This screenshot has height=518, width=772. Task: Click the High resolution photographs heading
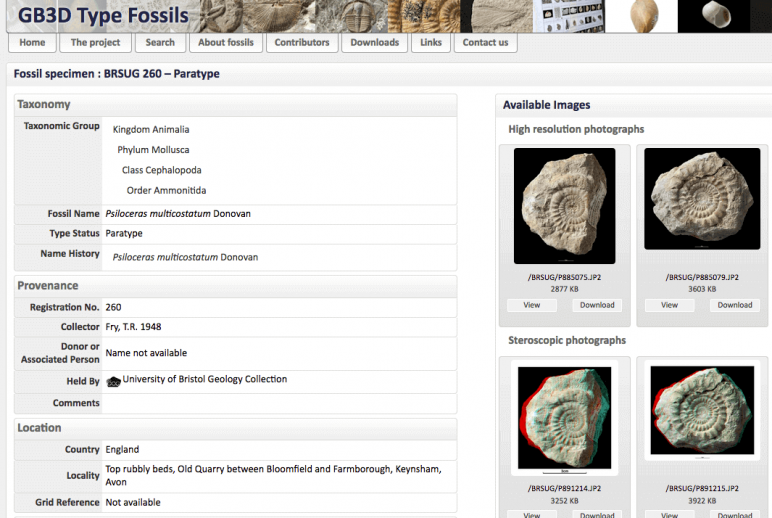pyautogui.click(x=576, y=129)
